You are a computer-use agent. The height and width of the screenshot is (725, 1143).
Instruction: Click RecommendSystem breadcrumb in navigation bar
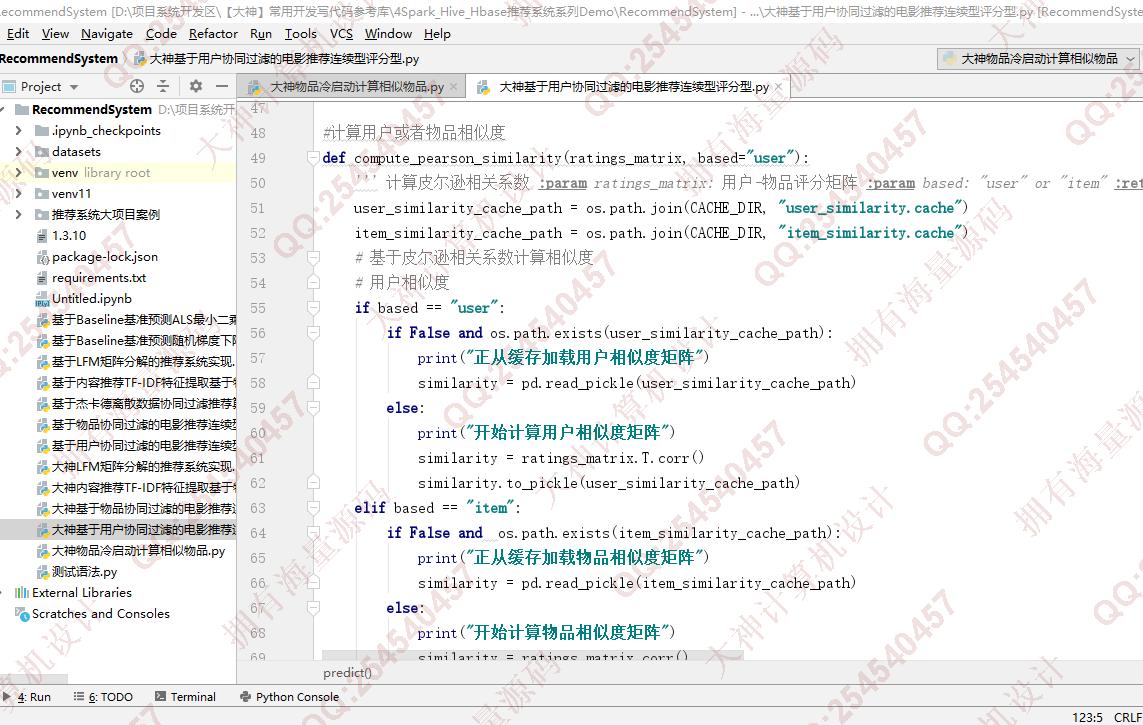pyautogui.click(x=58, y=58)
